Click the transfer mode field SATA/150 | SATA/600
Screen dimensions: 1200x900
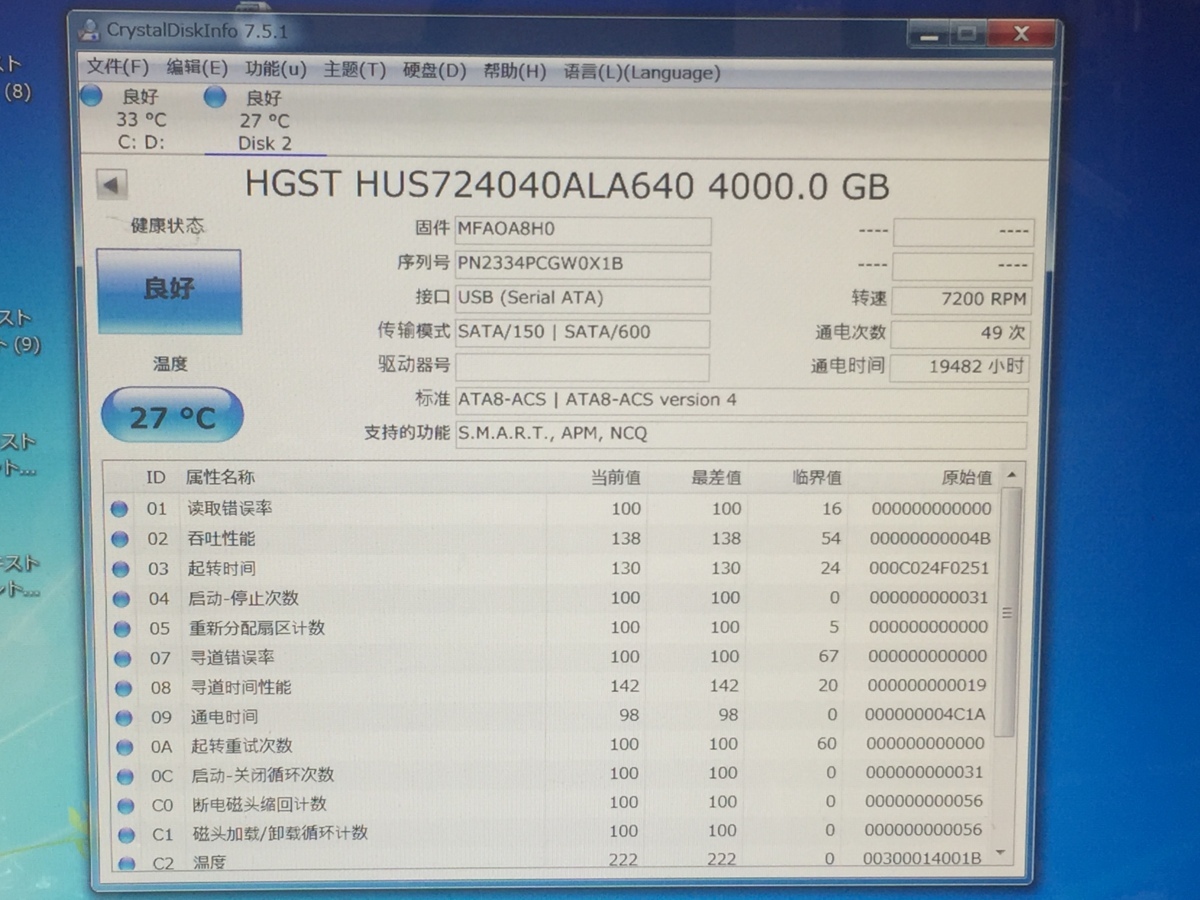582,333
